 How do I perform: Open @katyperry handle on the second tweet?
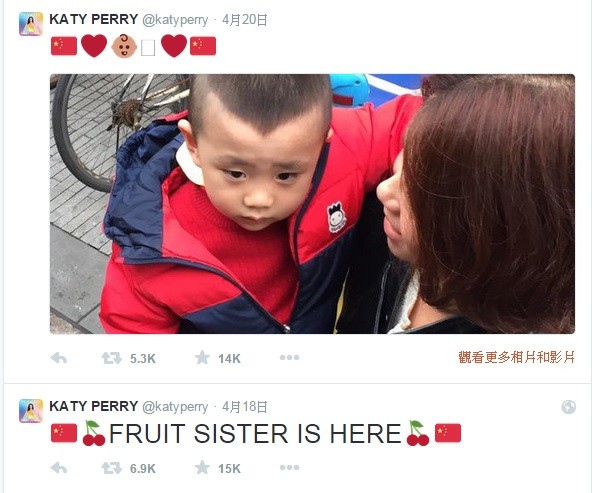coord(175,407)
